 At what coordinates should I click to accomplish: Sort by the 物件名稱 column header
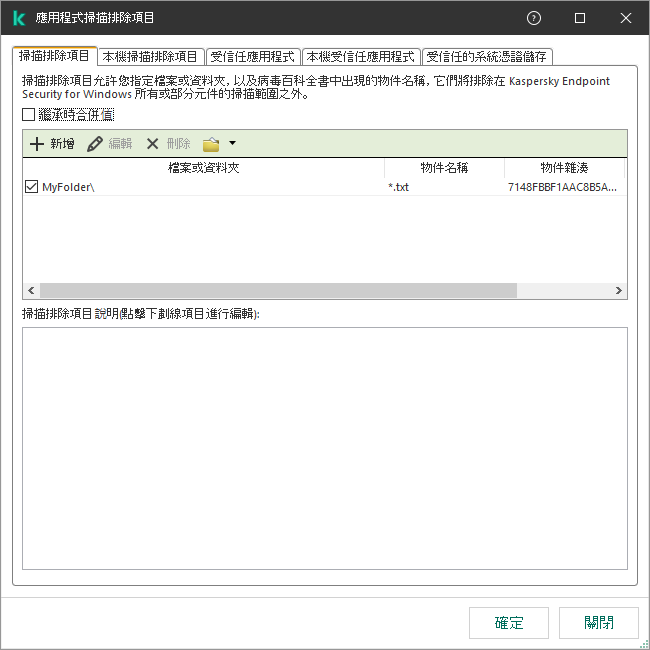coord(444,168)
